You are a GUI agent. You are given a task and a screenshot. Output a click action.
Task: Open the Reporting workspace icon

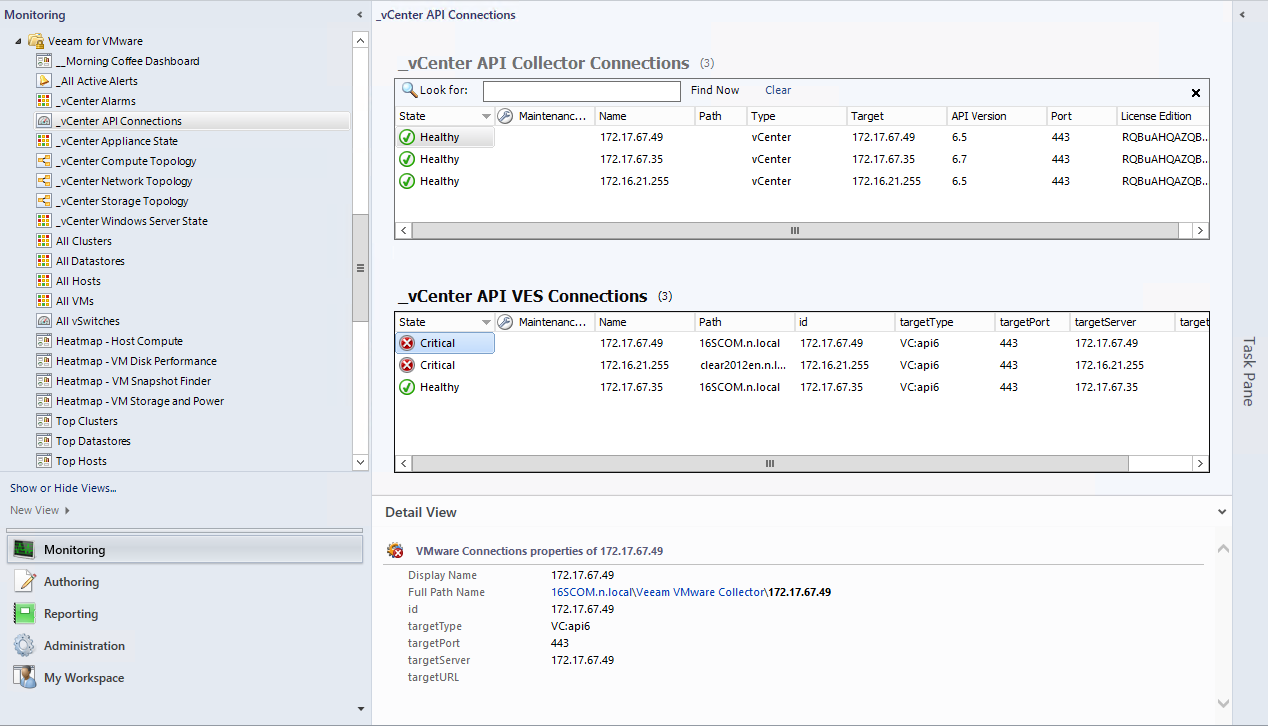tap(25, 614)
